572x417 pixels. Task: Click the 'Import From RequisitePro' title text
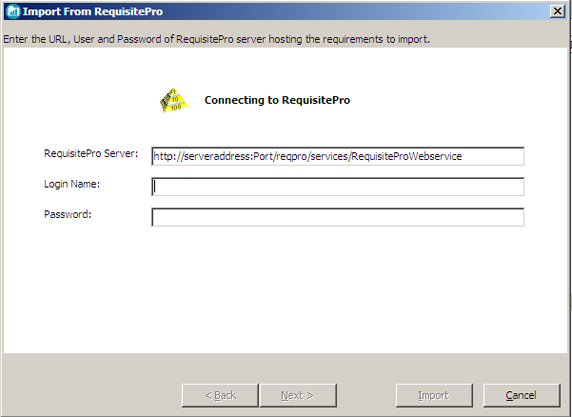coord(93,12)
